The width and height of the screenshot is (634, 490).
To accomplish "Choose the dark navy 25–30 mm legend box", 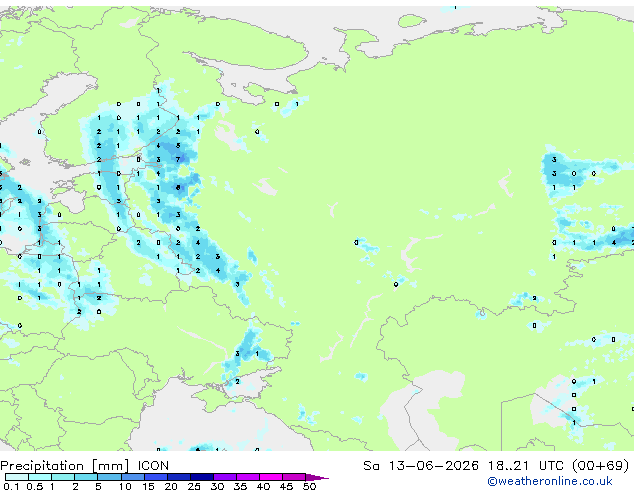I will 201,477.
